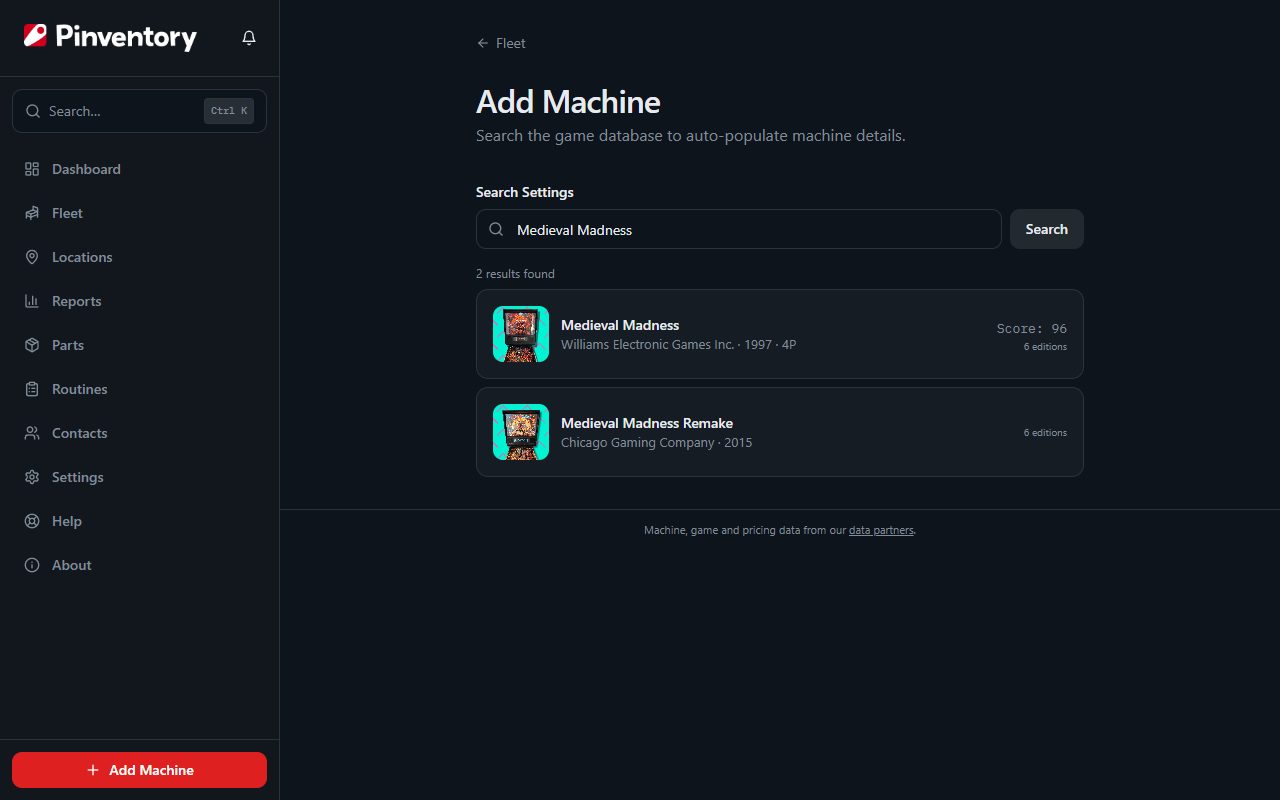Go to Locations page
1280x800 pixels.
coord(139,257)
